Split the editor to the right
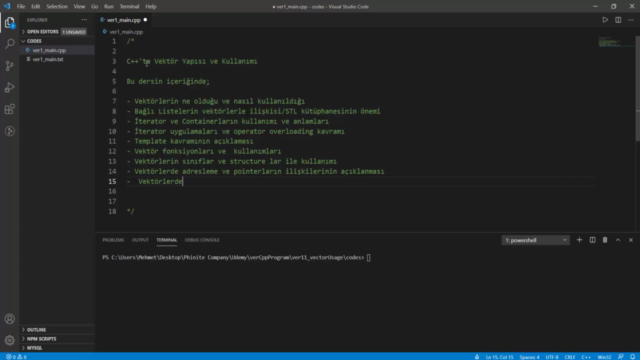This screenshot has height=360, width=640. (x=618, y=20)
